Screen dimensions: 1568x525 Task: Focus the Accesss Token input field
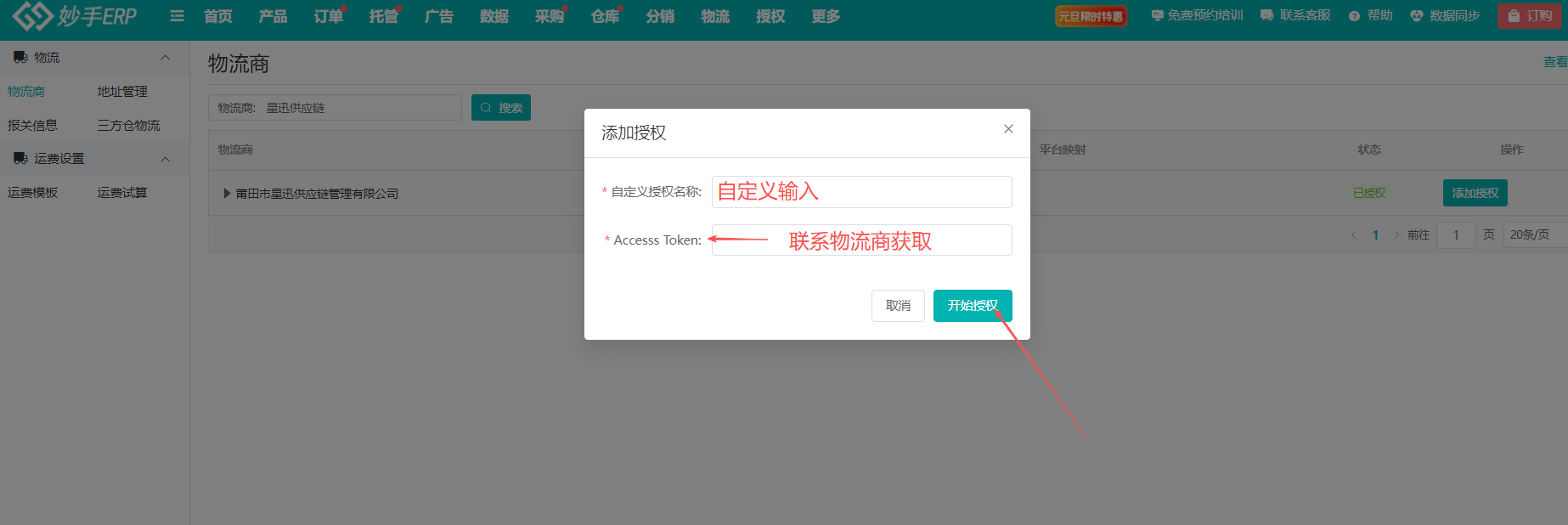(862, 240)
